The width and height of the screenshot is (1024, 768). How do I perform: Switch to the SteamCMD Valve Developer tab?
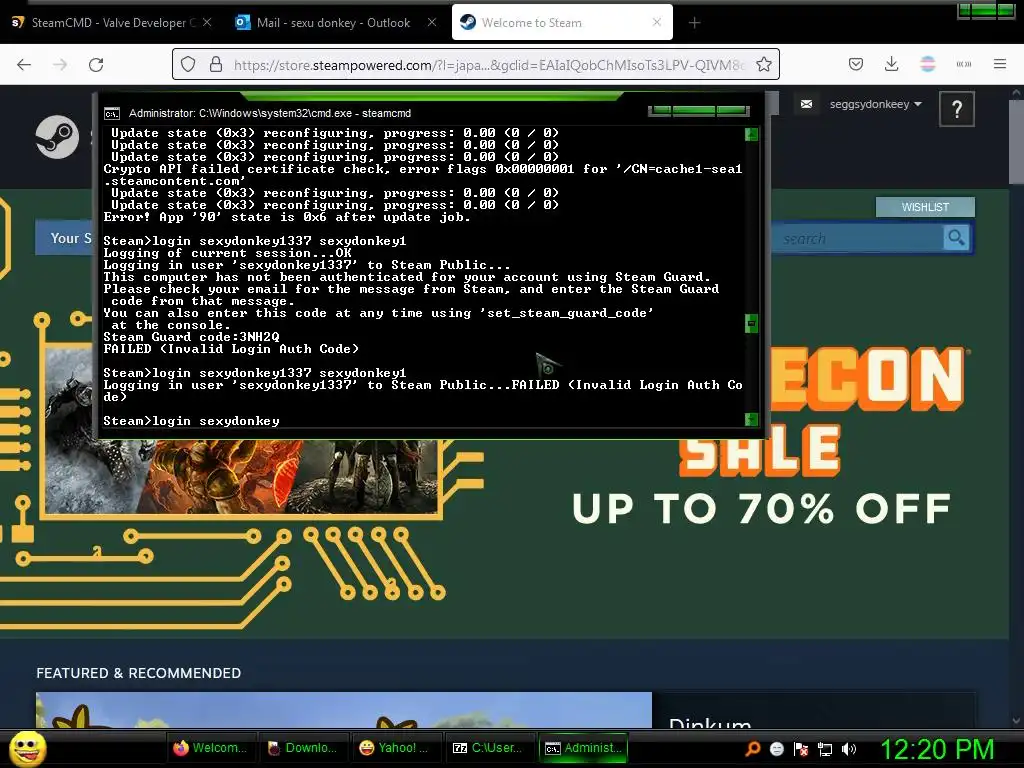(x=111, y=22)
